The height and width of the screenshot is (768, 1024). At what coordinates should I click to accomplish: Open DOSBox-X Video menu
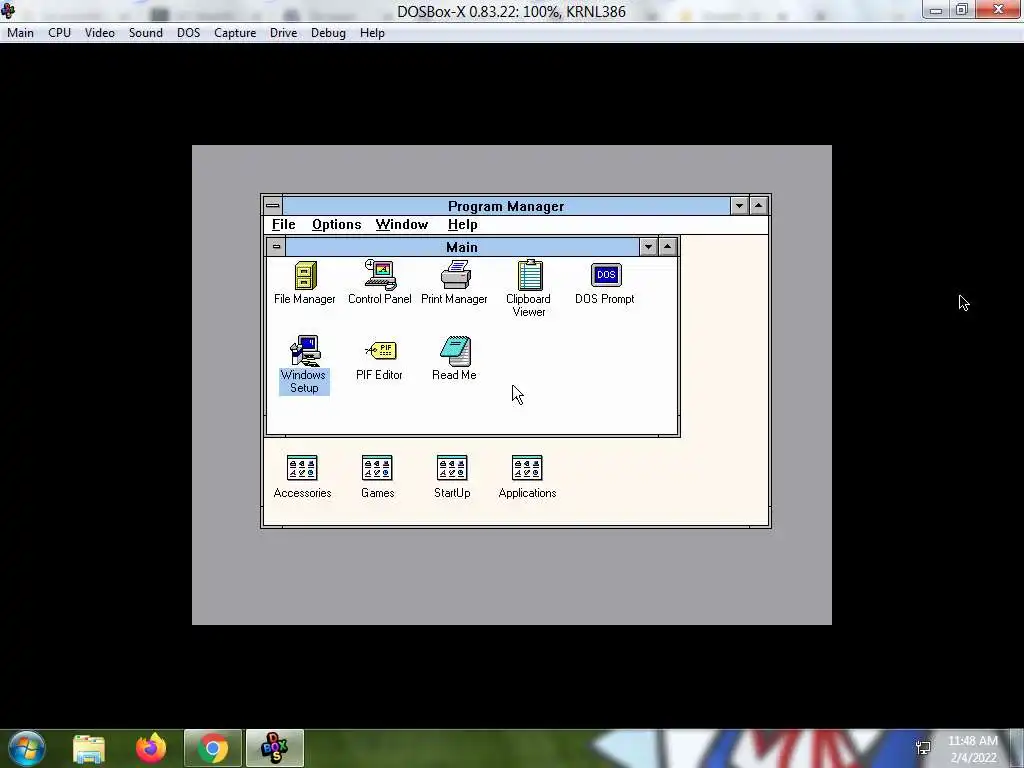tap(100, 33)
